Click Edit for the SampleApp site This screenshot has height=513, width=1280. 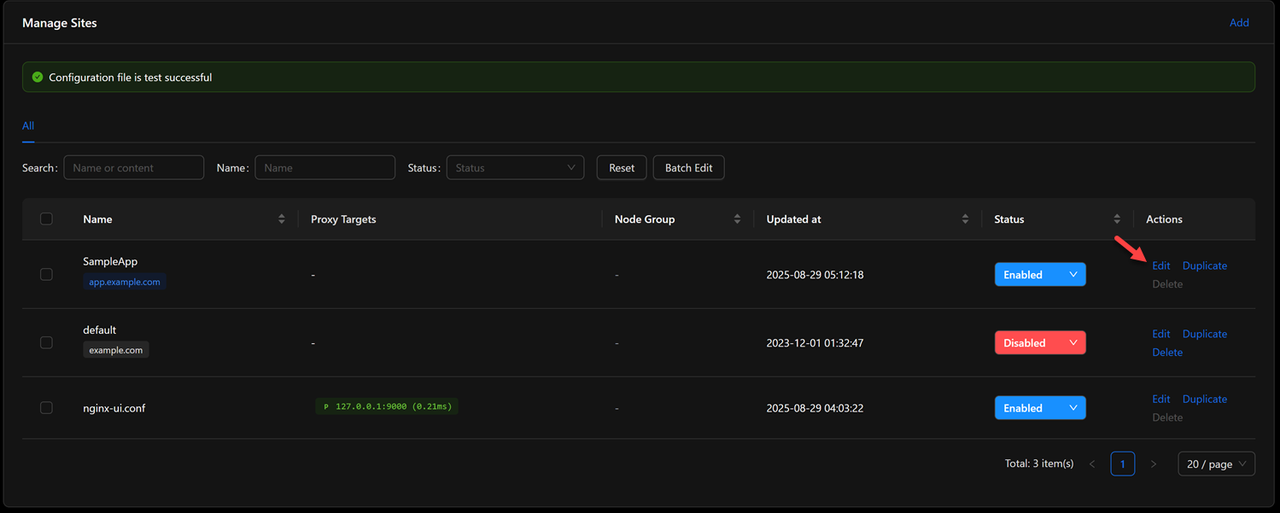[x=1161, y=266]
